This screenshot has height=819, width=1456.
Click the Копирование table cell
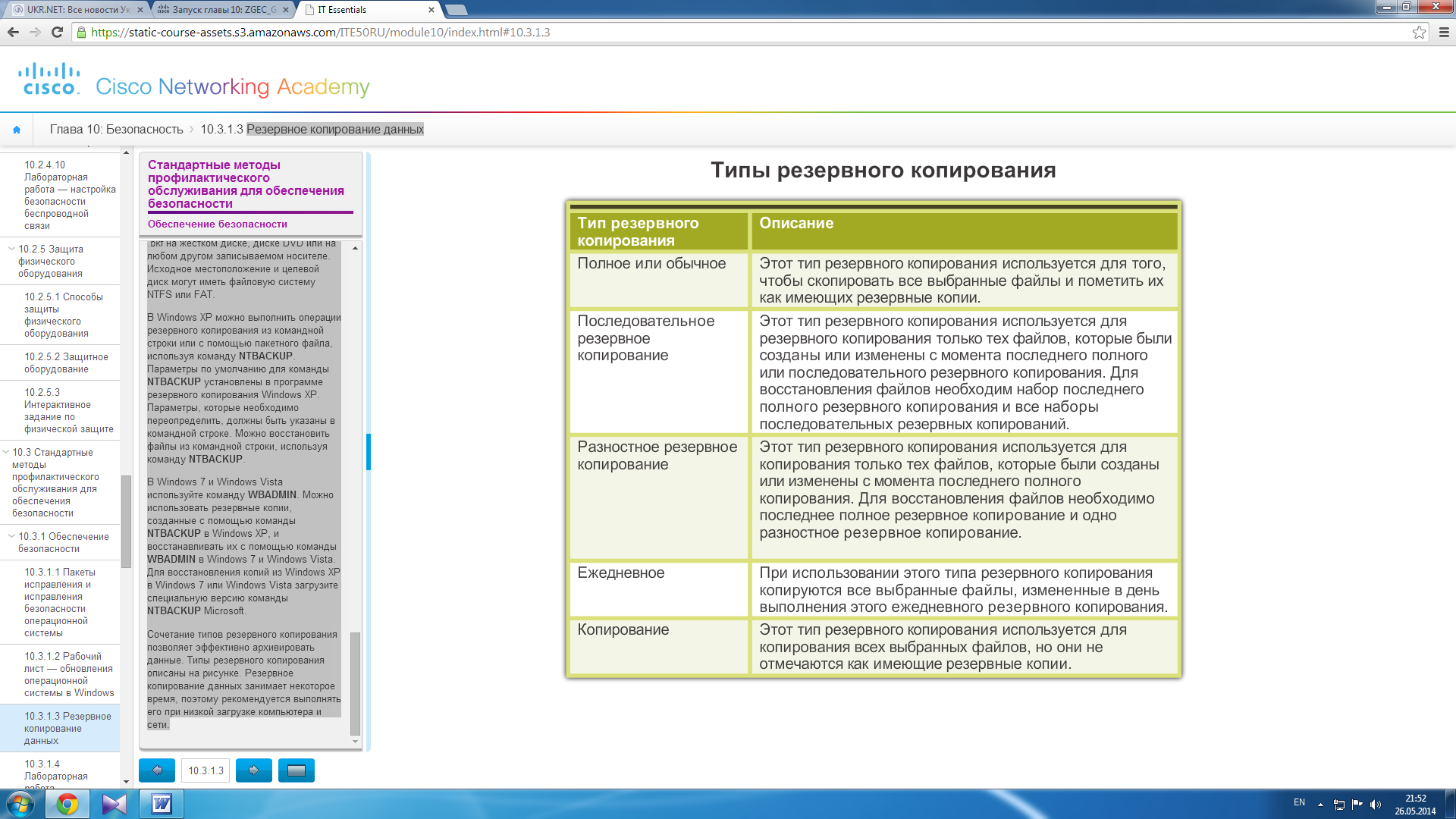coord(658,646)
